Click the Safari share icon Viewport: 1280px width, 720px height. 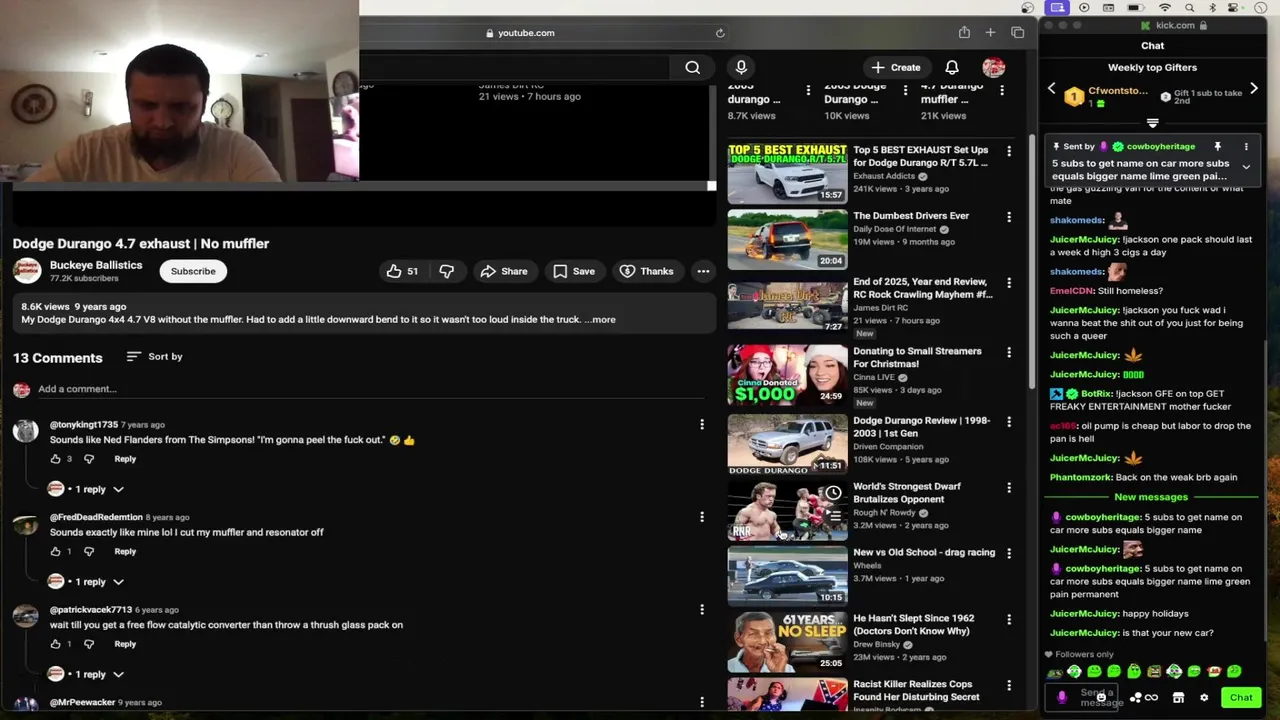964,33
